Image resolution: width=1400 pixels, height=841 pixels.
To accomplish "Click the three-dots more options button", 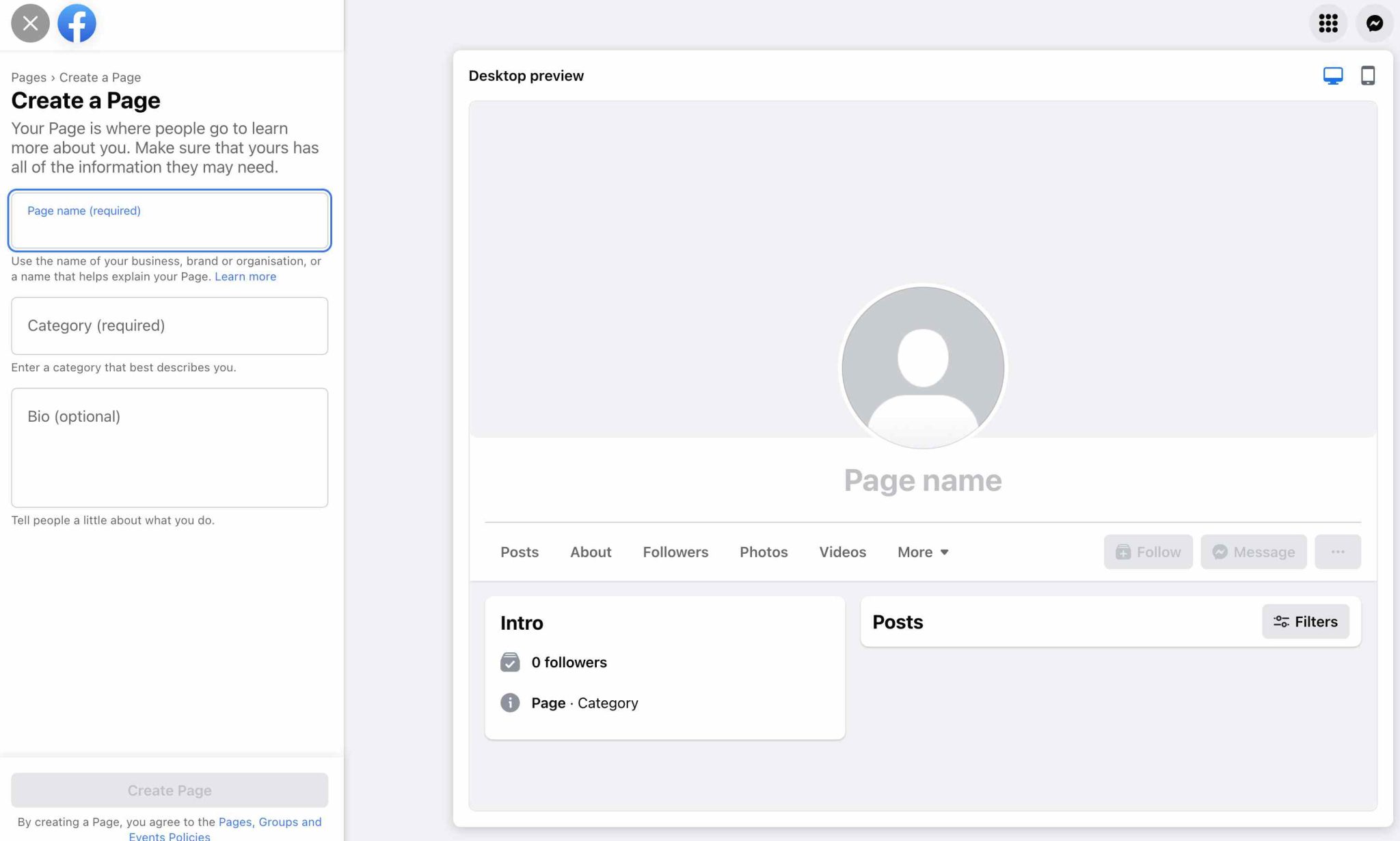I will (x=1337, y=552).
